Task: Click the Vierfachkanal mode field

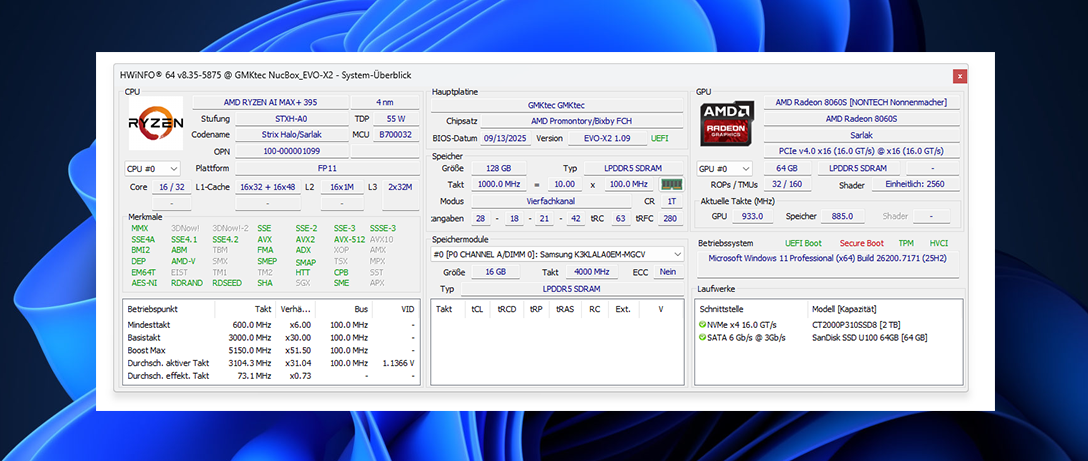Action: click(x=552, y=201)
